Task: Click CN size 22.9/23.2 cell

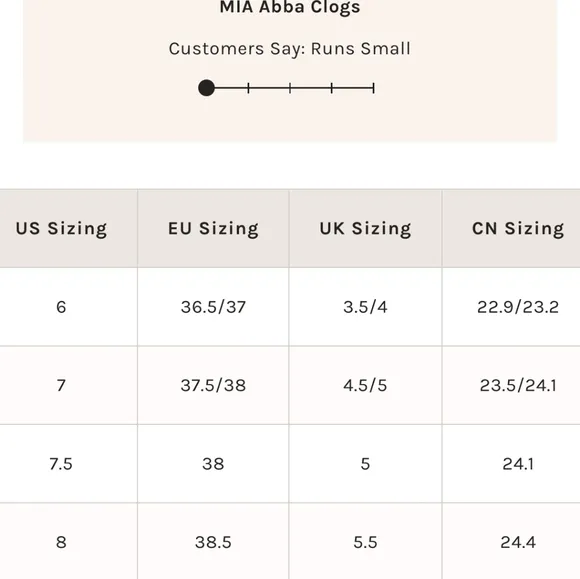Action: tap(518, 307)
